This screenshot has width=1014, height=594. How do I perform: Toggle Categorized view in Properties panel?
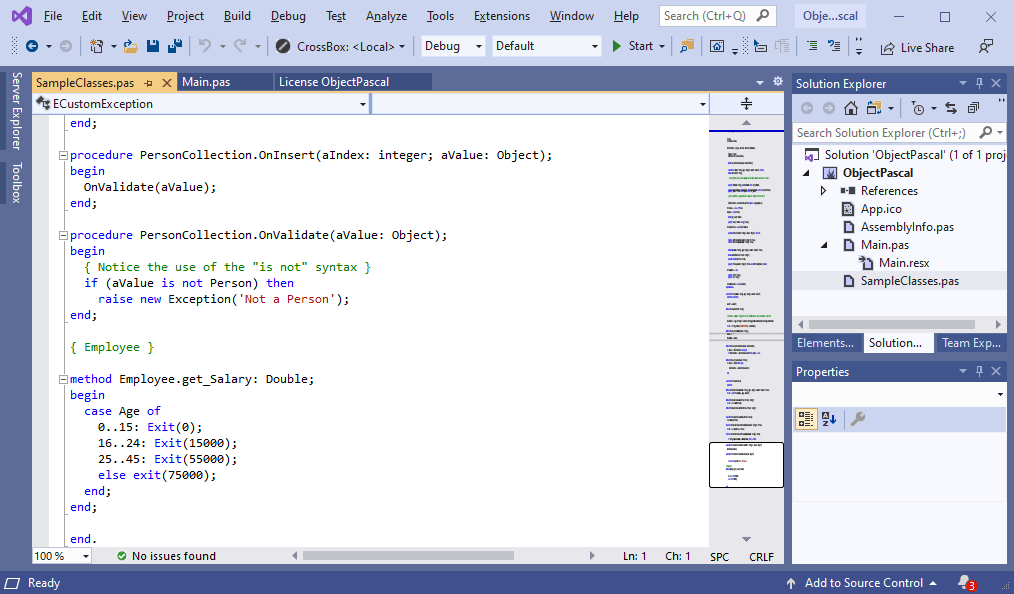click(x=806, y=419)
